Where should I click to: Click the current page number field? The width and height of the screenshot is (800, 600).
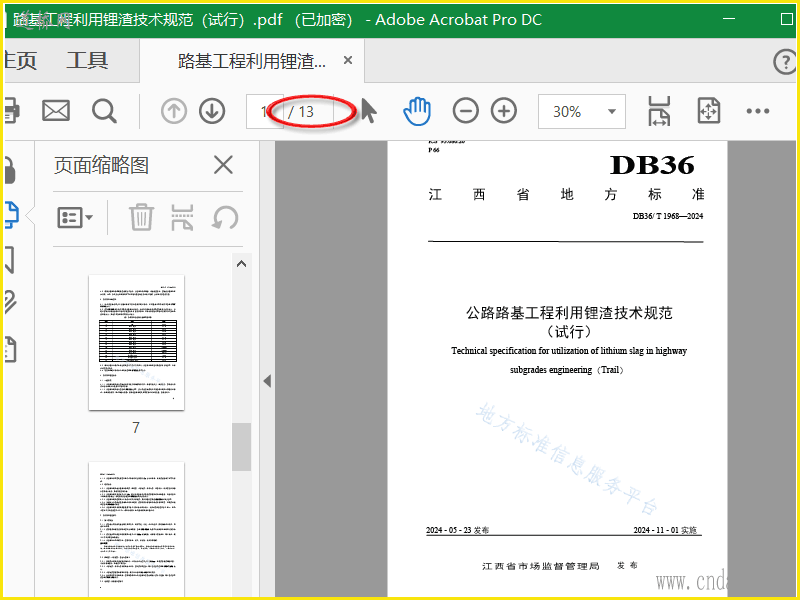pos(264,111)
